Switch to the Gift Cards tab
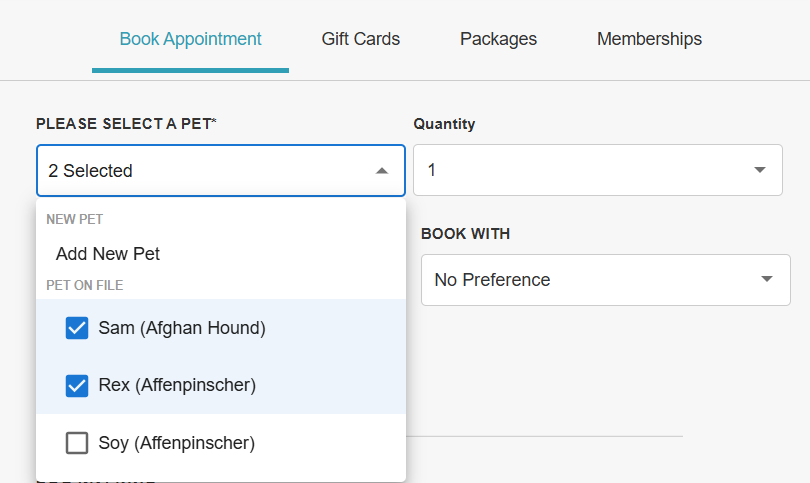Viewport: 810px width, 483px height. (x=361, y=40)
